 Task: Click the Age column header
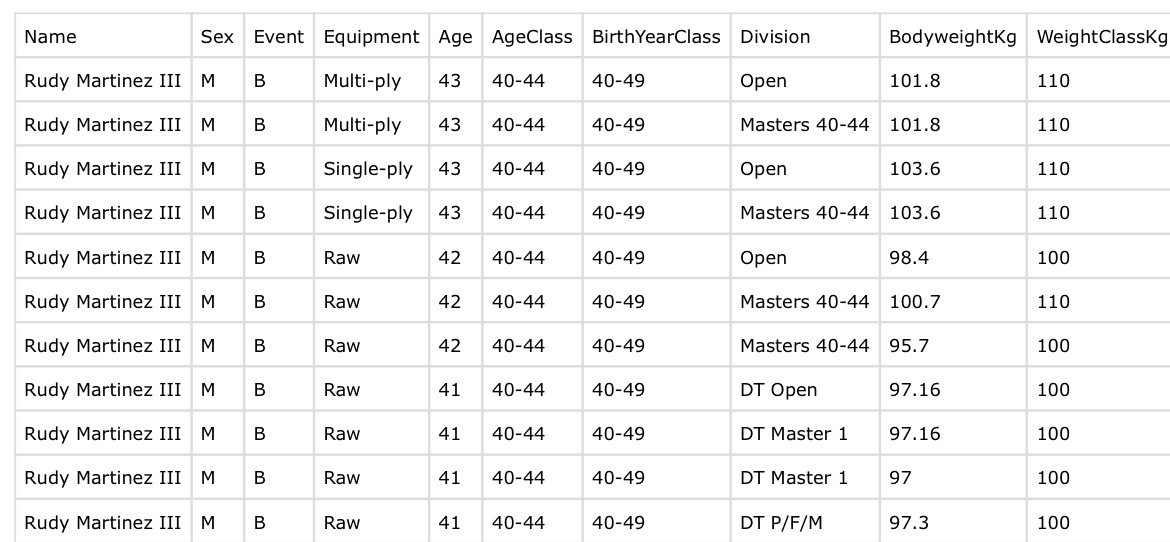coord(455,37)
